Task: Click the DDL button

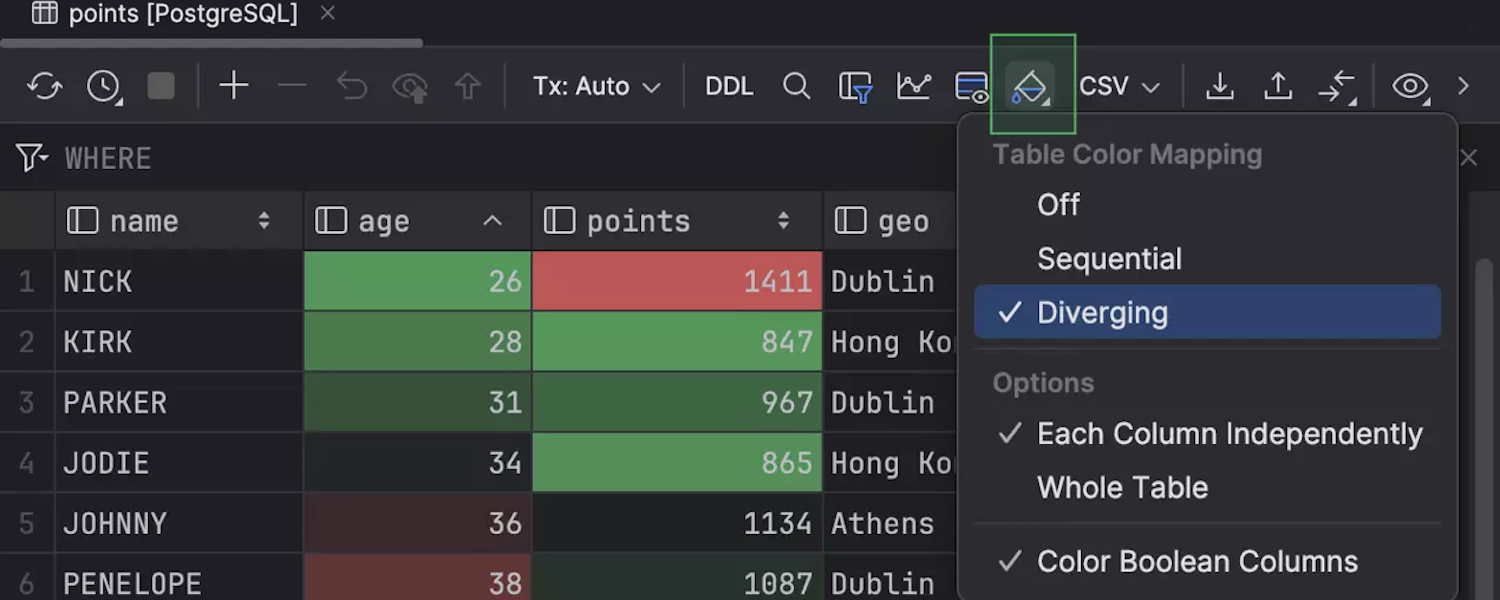Action: click(729, 86)
